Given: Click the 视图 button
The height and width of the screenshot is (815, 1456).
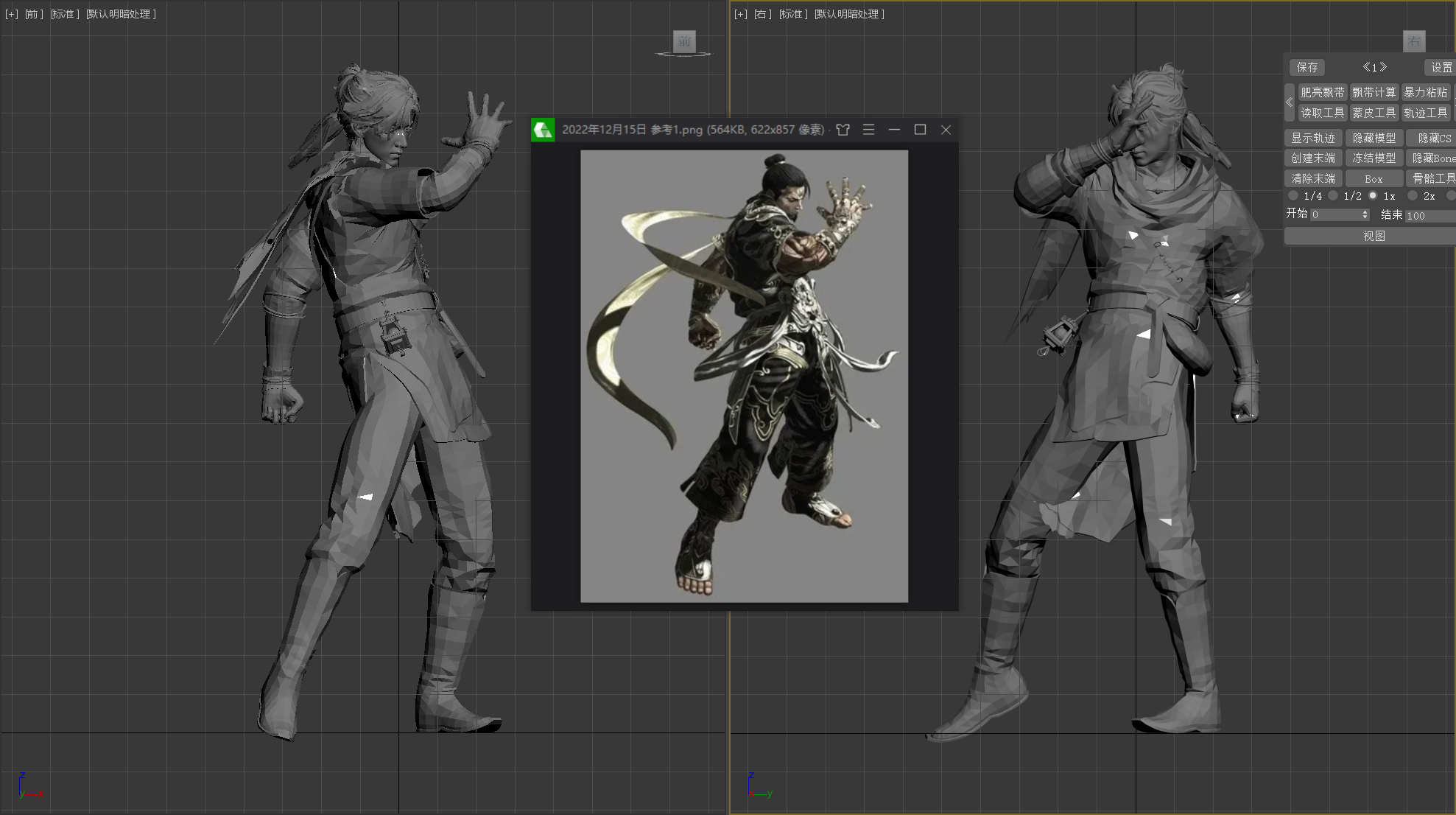Looking at the screenshot, I should (x=1371, y=236).
